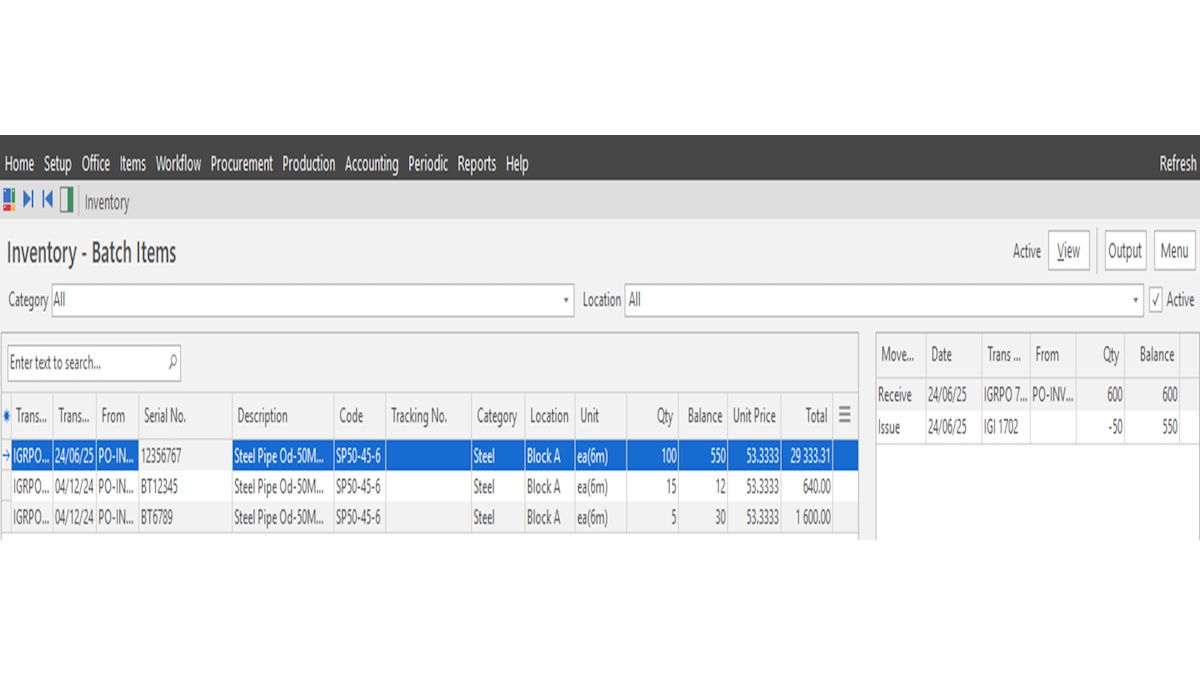Click the asterisk row selector header icon
Screen dimensions: 1200x675
(7, 416)
